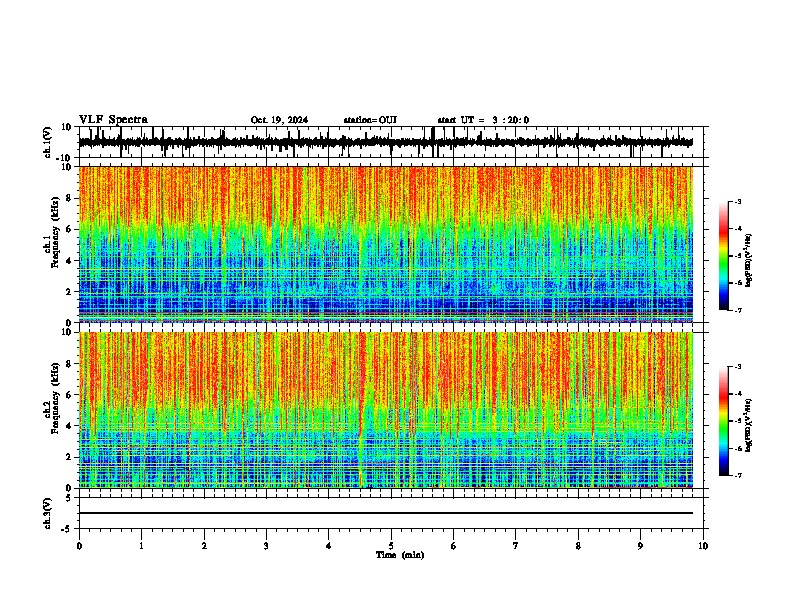Image resolution: width=792 pixels, height=612 pixels.
Task: Select the "Time (min)" axis title
Action: click(400, 555)
